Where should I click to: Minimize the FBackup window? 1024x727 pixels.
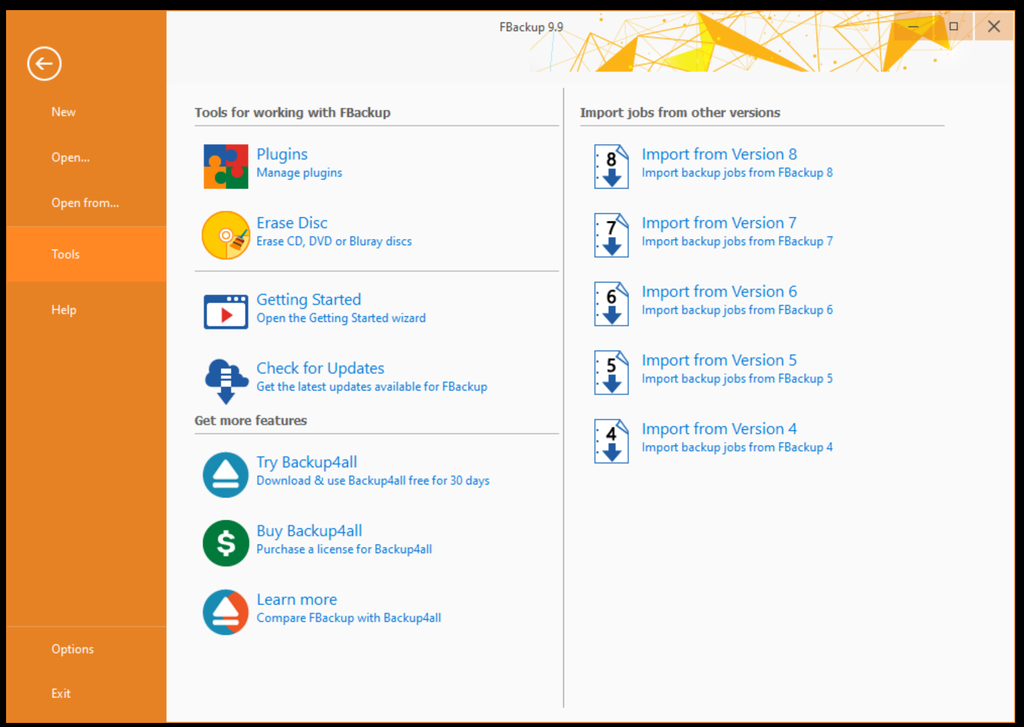coord(912,26)
